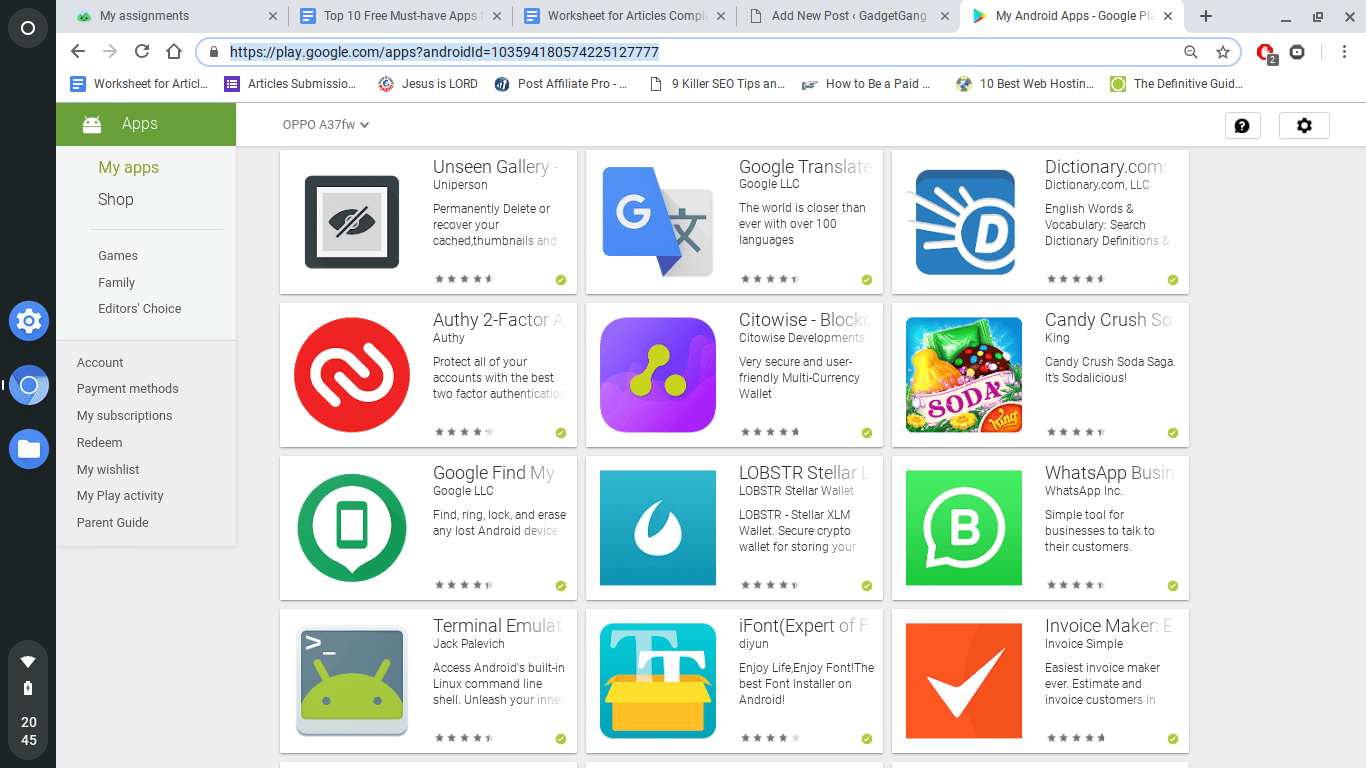Open a new browser tab
Image resolution: width=1366 pixels, height=768 pixels.
(1206, 16)
